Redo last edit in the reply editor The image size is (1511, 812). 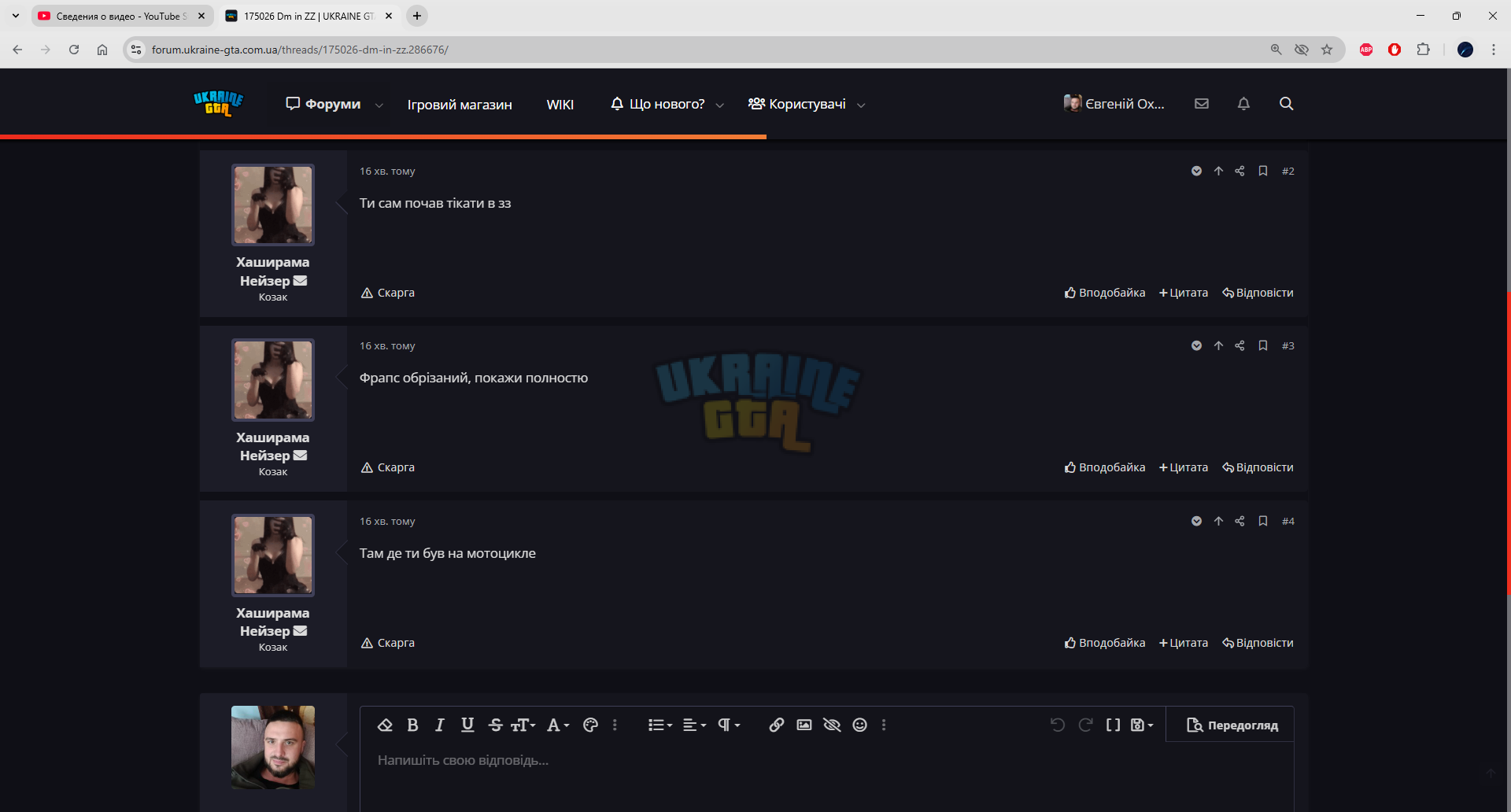[1085, 725]
